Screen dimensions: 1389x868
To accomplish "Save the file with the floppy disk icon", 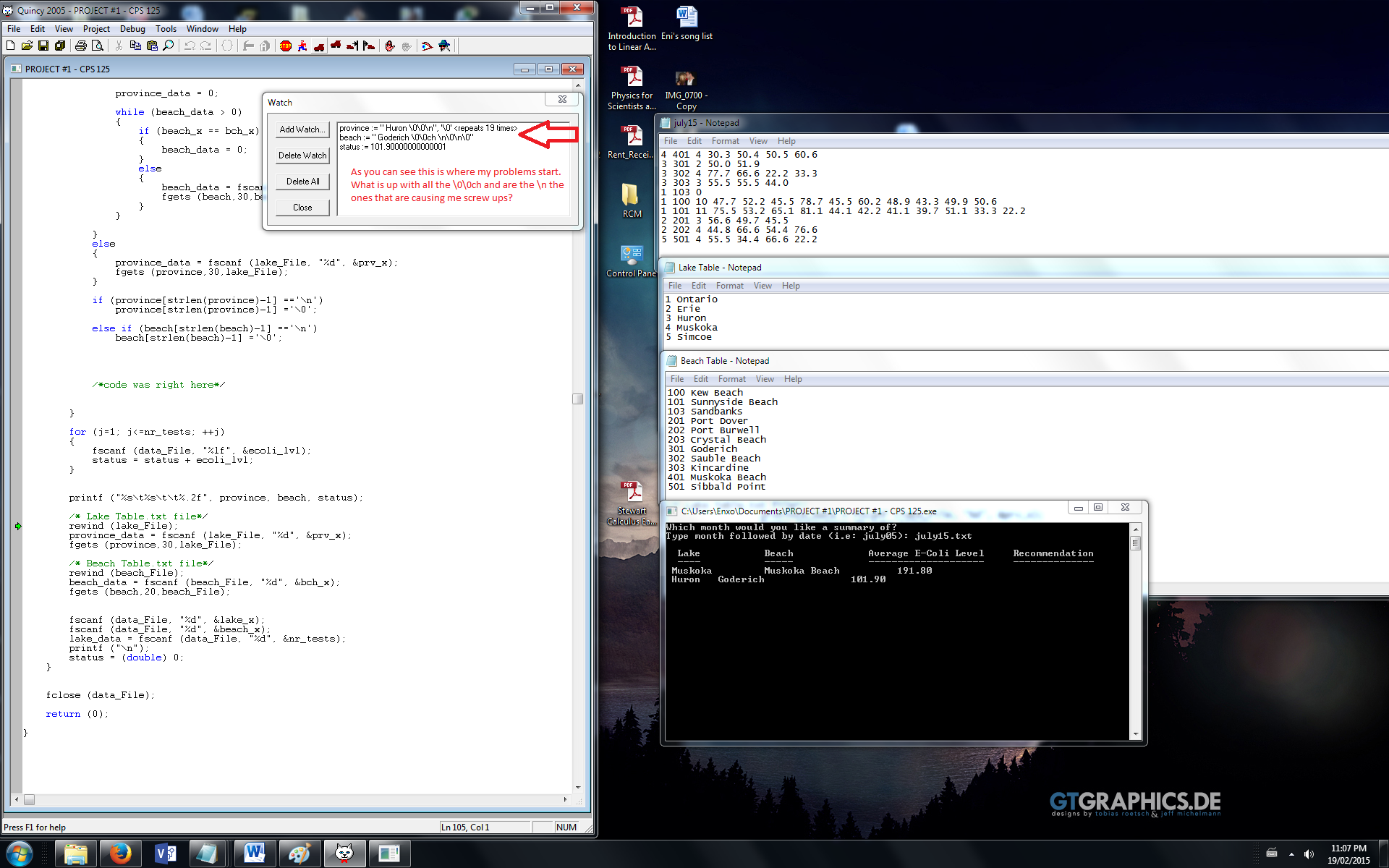I will pyautogui.click(x=43, y=46).
